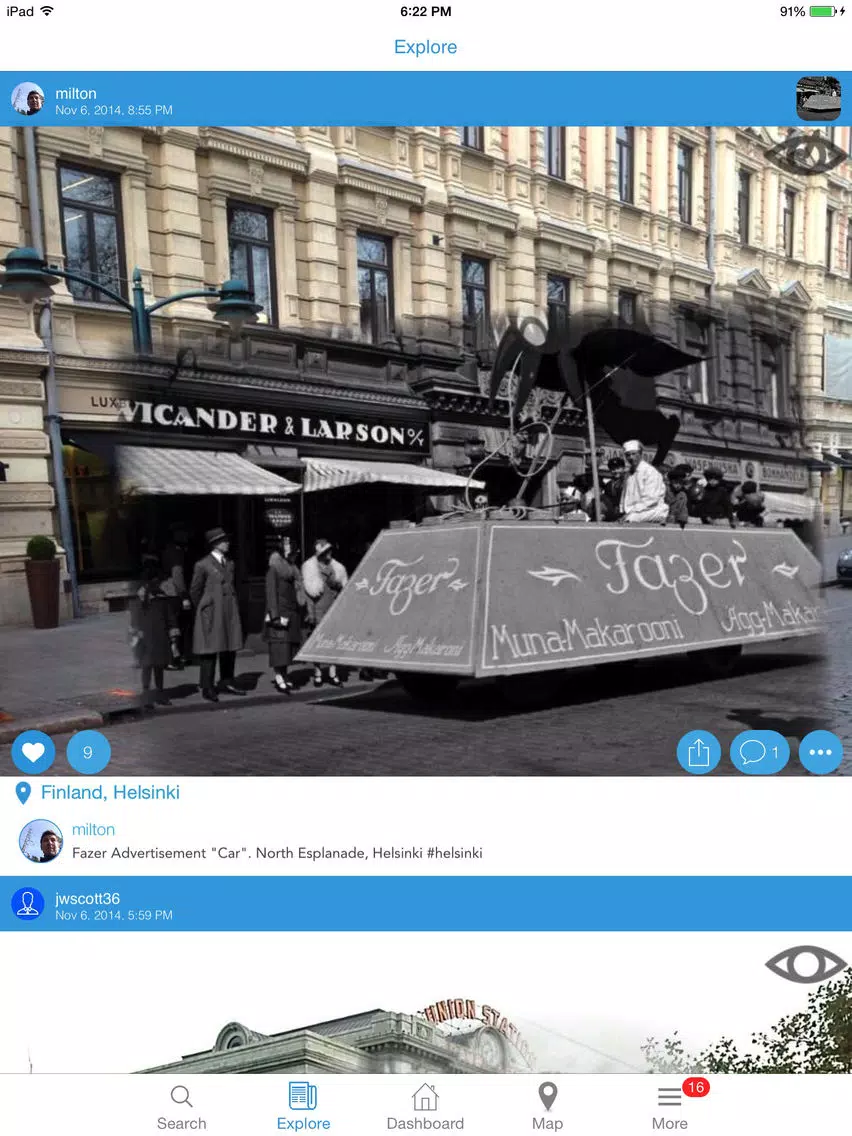Open milton's name above the caption
This screenshot has height=1136, width=852.
(93, 830)
